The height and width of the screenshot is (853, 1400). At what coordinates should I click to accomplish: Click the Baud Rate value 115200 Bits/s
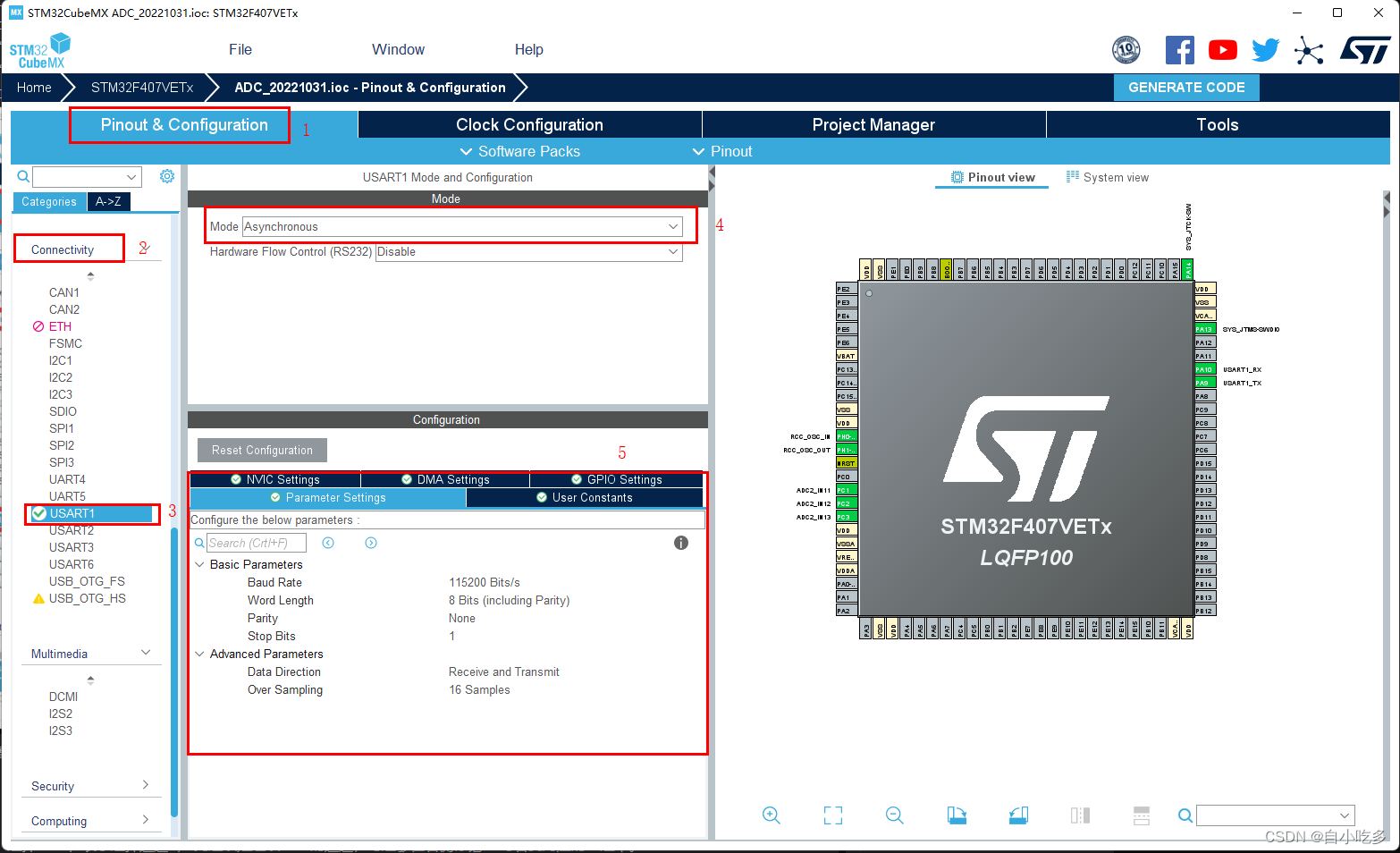[x=485, y=582]
